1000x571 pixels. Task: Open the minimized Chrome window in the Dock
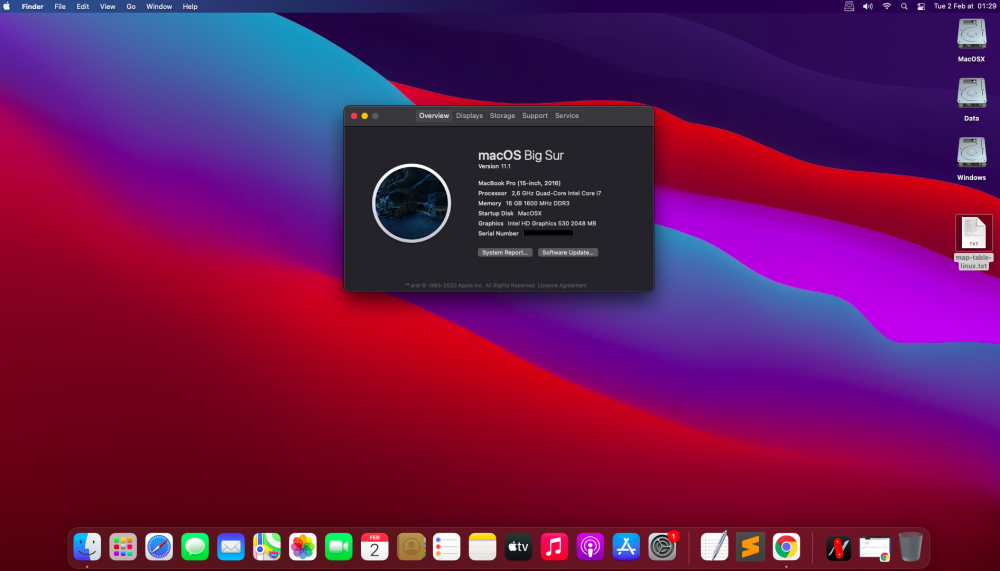tap(874, 548)
